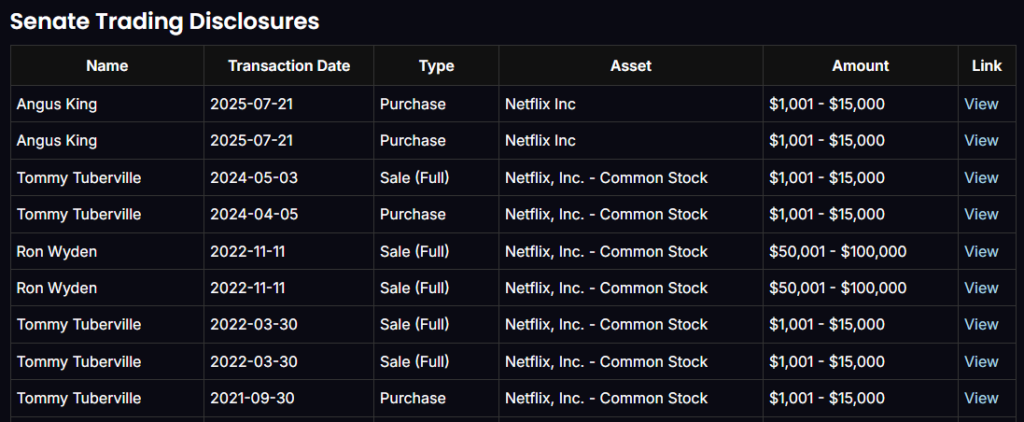This screenshot has height=422, width=1024.
Task: Click the Type column header
Action: click(x=436, y=66)
